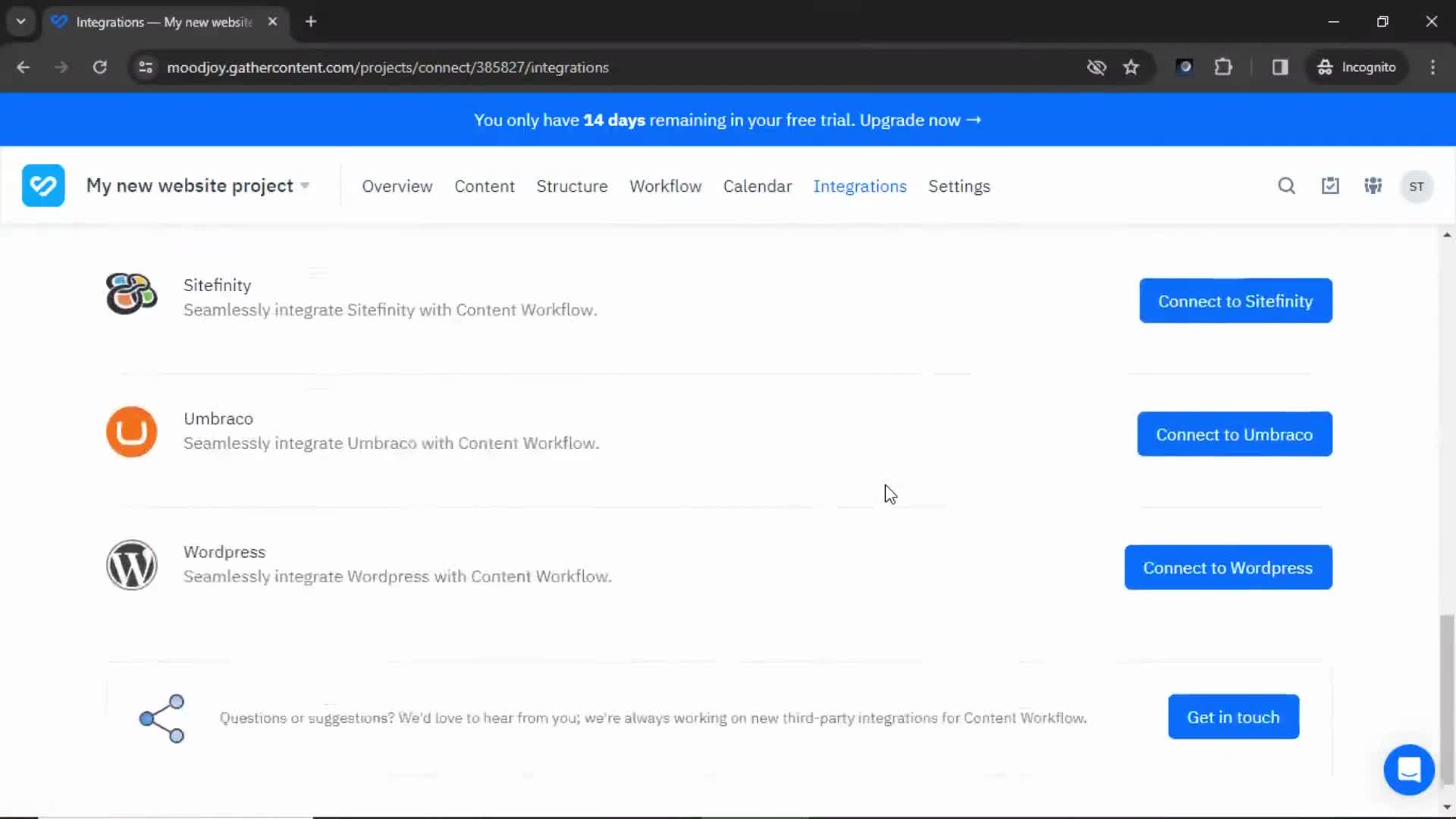Click the Sitefinity logo icon
The image size is (1456, 819).
click(x=132, y=296)
